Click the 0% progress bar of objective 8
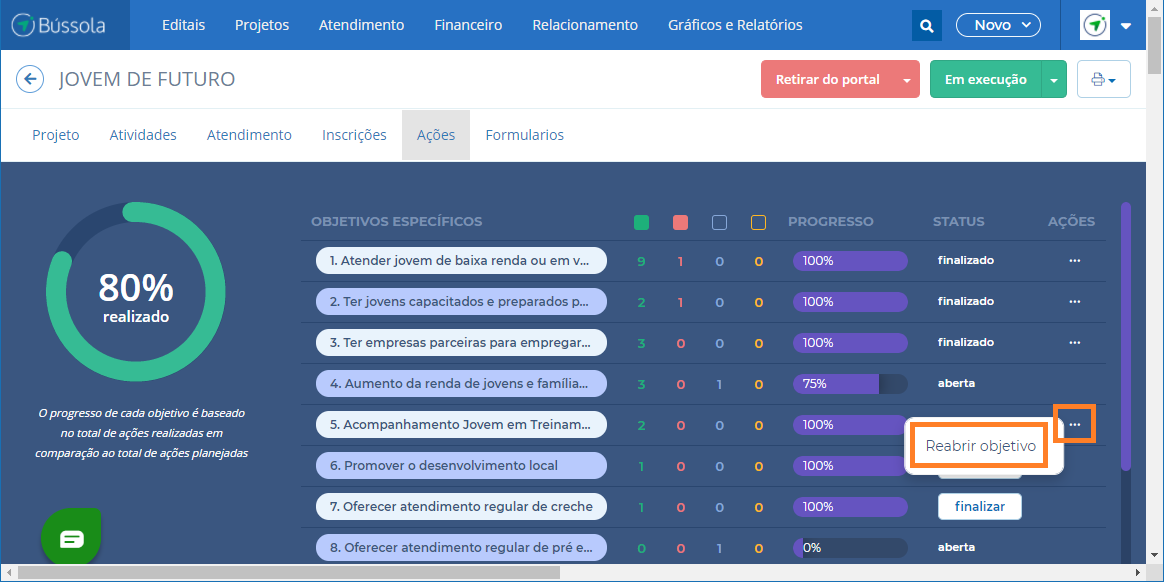 (x=850, y=548)
